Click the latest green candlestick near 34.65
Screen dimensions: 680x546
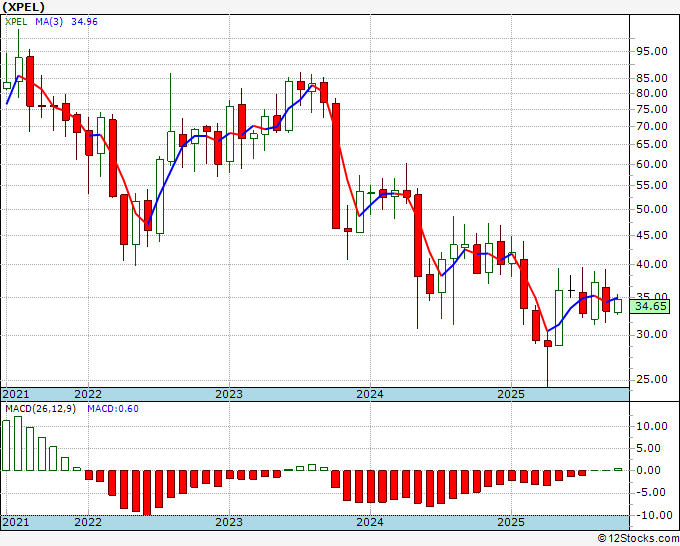[618, 306]
